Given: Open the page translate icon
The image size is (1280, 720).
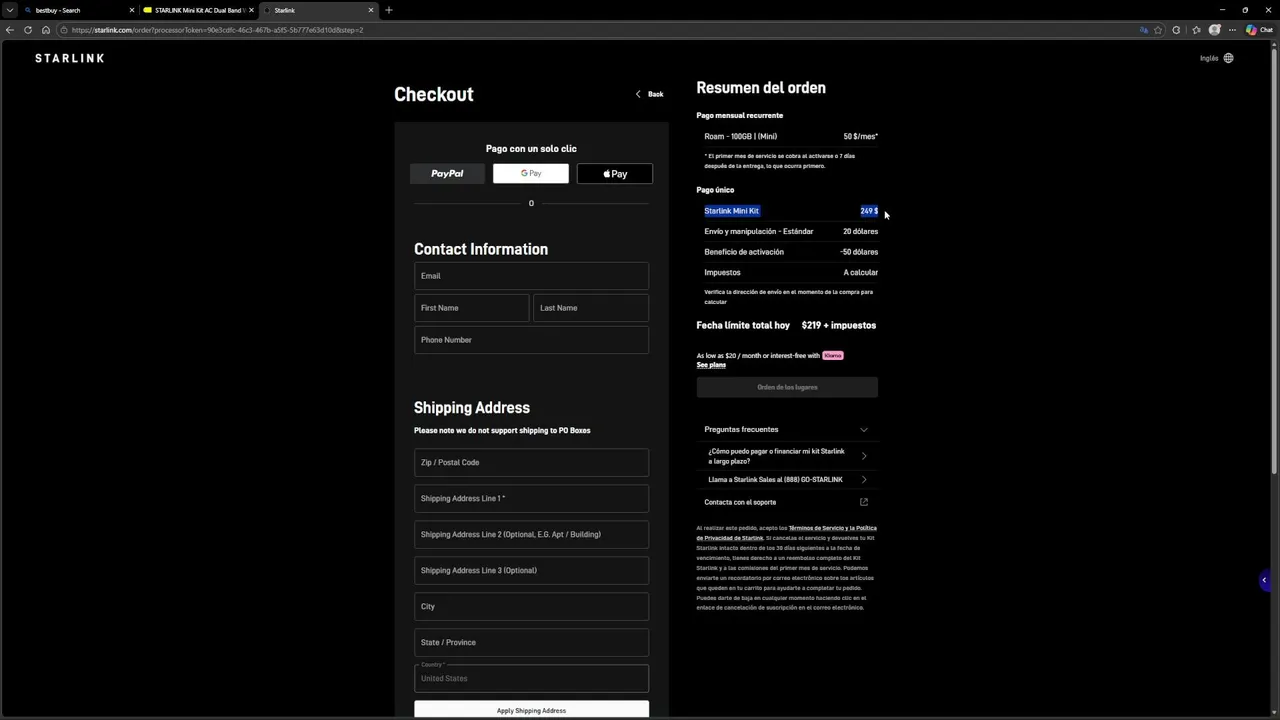Looking at the screenshot, I should [1144, 30].
